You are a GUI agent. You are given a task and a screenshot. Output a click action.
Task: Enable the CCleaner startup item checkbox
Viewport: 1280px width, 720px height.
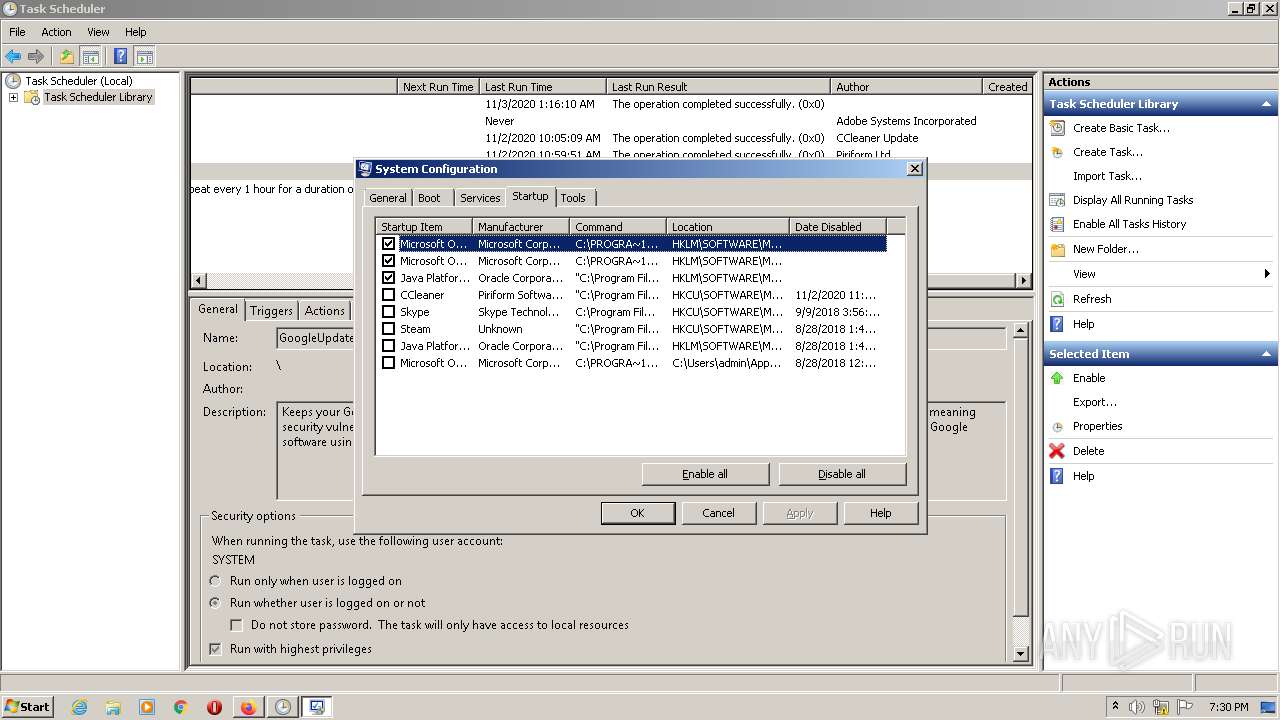tap(389, 295)
